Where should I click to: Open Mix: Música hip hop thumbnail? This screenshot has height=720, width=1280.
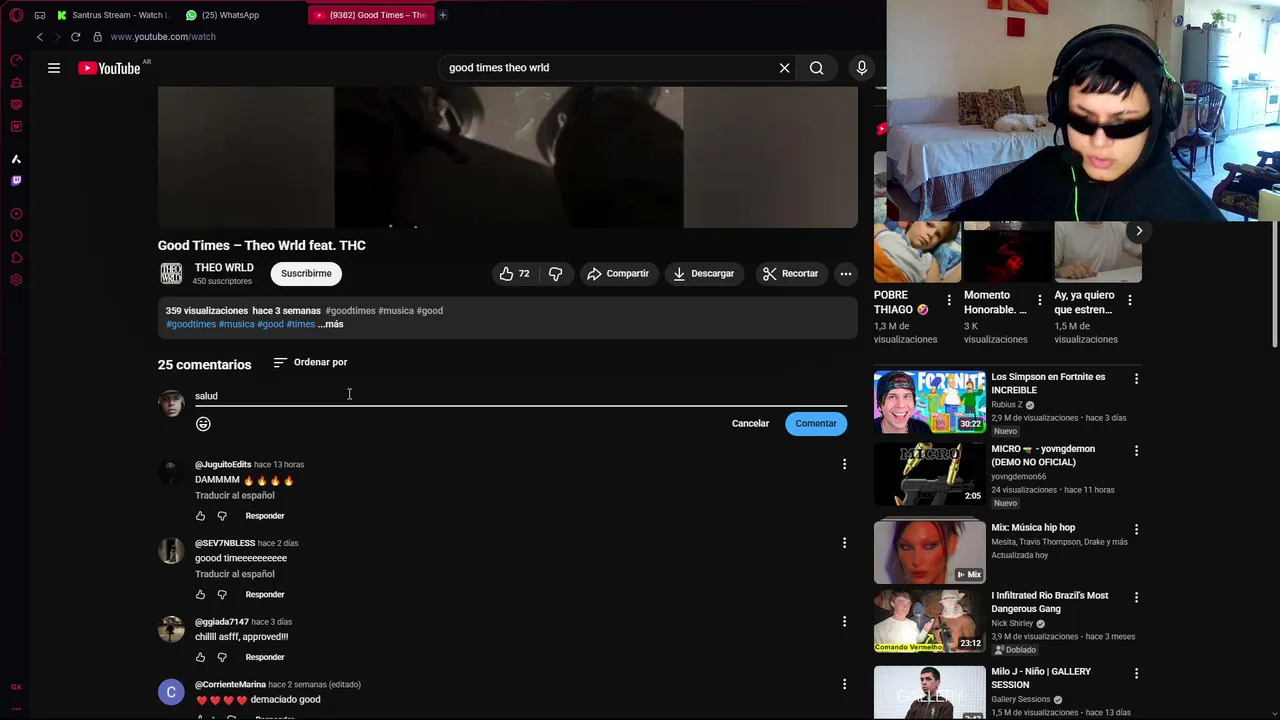pos(930,552)
